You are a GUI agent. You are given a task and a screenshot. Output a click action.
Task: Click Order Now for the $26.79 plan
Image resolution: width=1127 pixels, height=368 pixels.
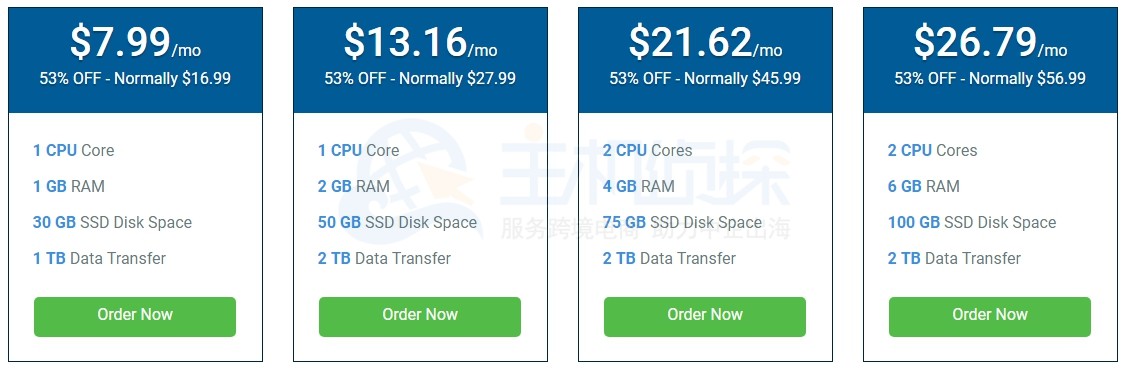click(x=990, y=316)
